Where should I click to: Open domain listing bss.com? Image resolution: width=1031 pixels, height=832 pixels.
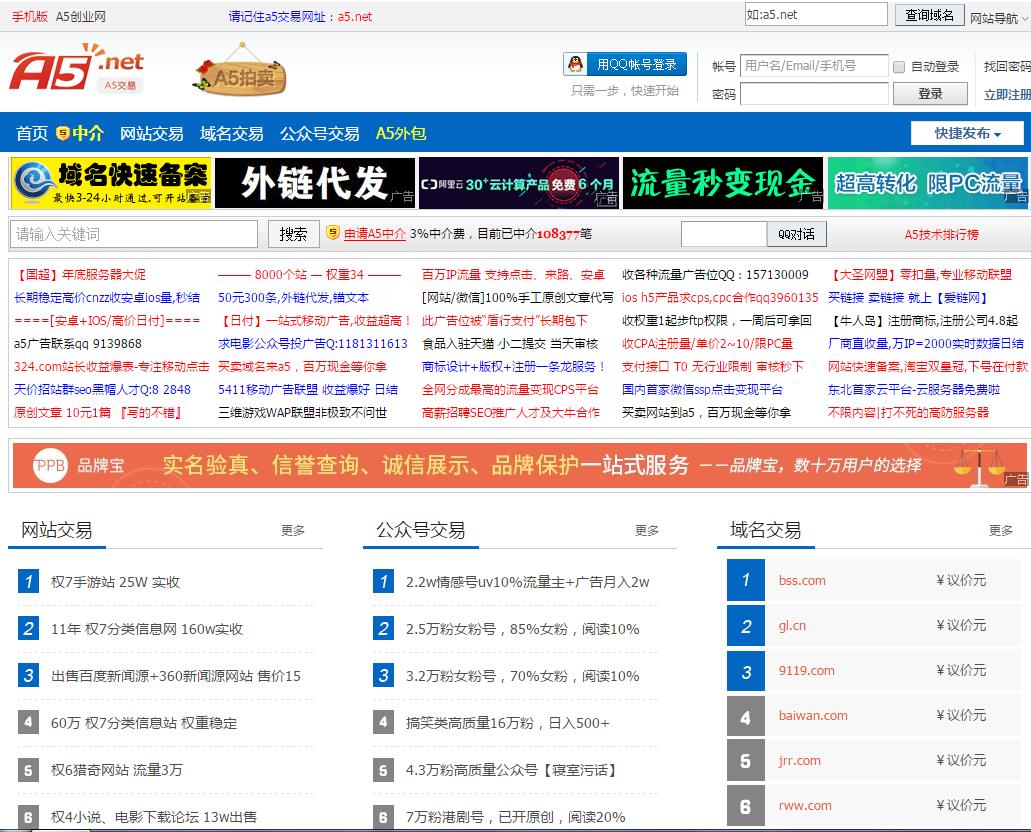(802, 580)
